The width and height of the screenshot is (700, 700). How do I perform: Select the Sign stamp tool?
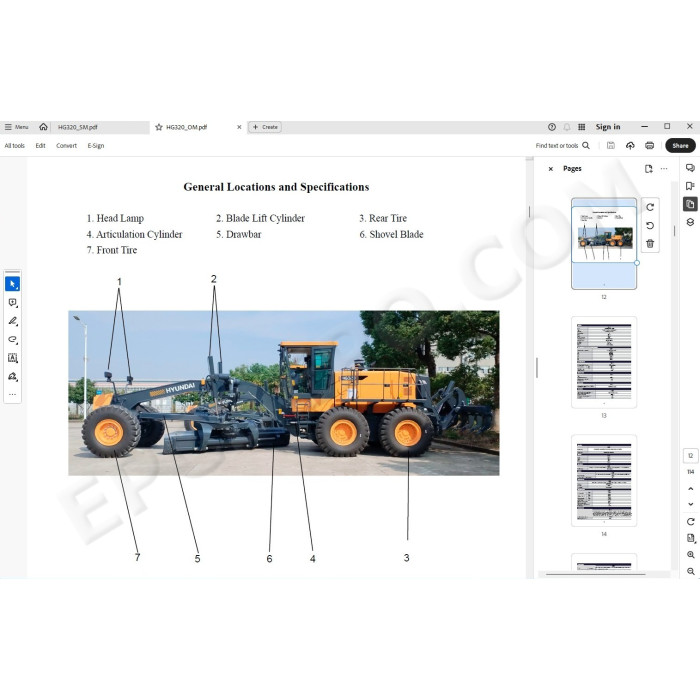coord(12,376)
